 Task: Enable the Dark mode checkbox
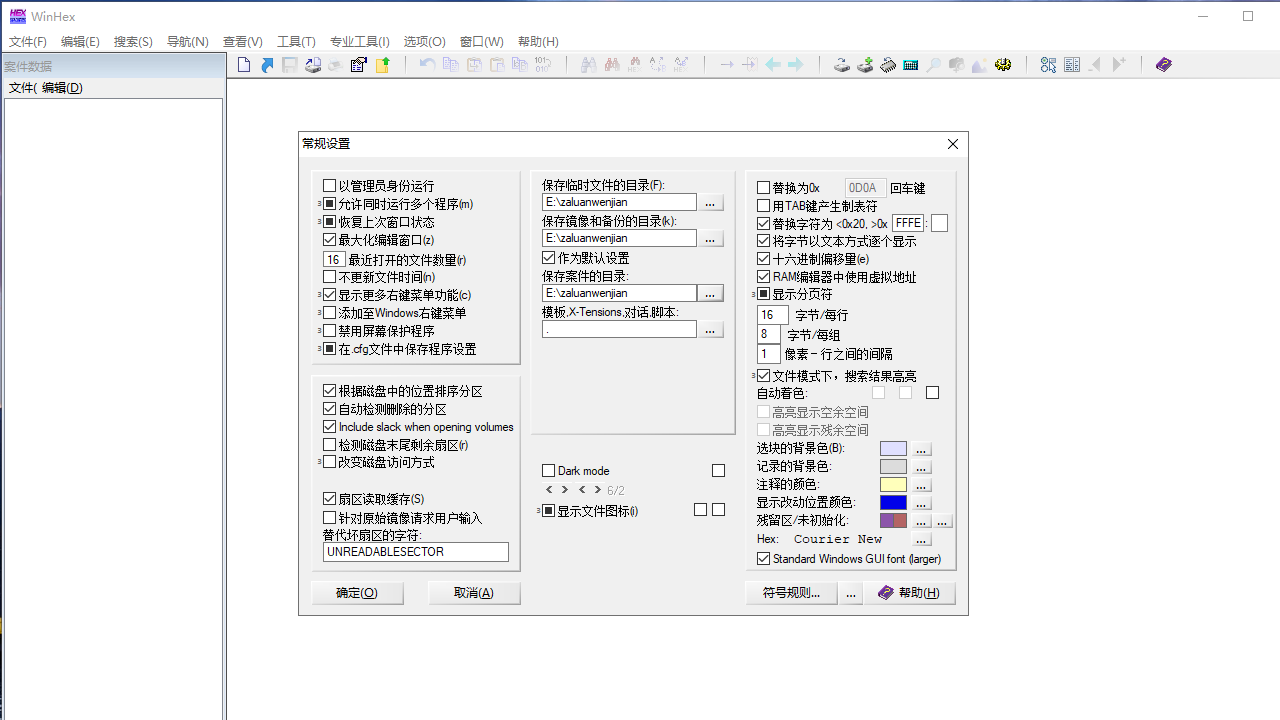pyautogui.click(x=549, y=470)
